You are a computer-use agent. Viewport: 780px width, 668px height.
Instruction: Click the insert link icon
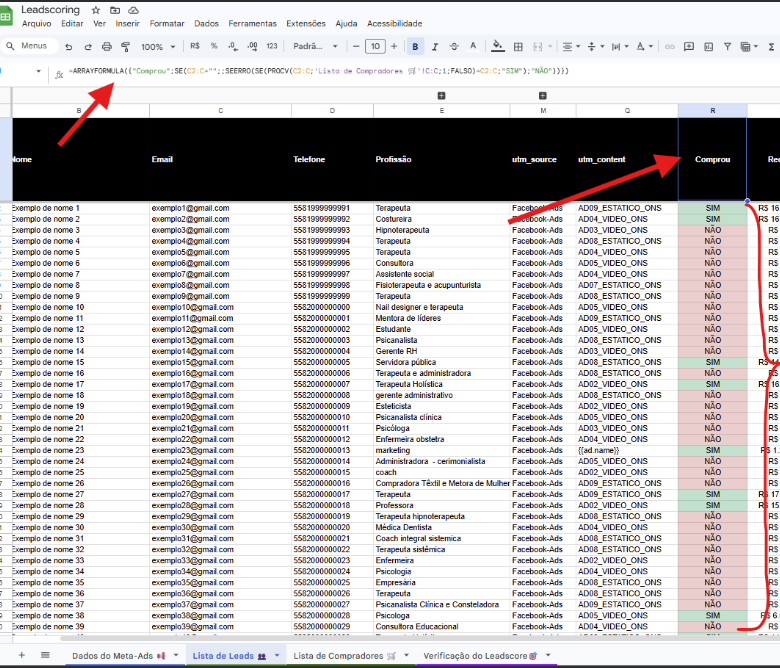(671, 47)
